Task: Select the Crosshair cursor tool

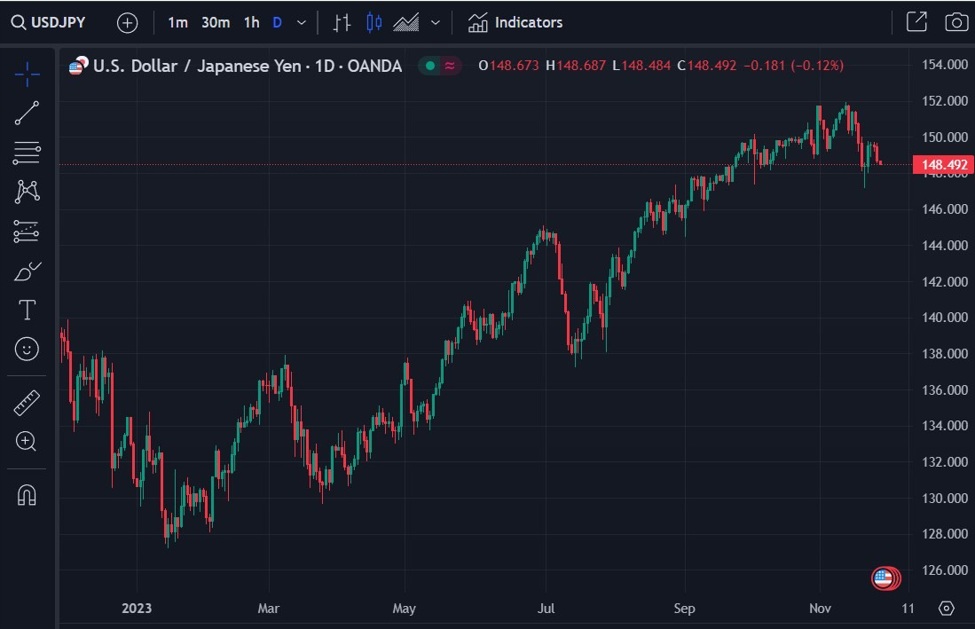Action: (27, 73)
